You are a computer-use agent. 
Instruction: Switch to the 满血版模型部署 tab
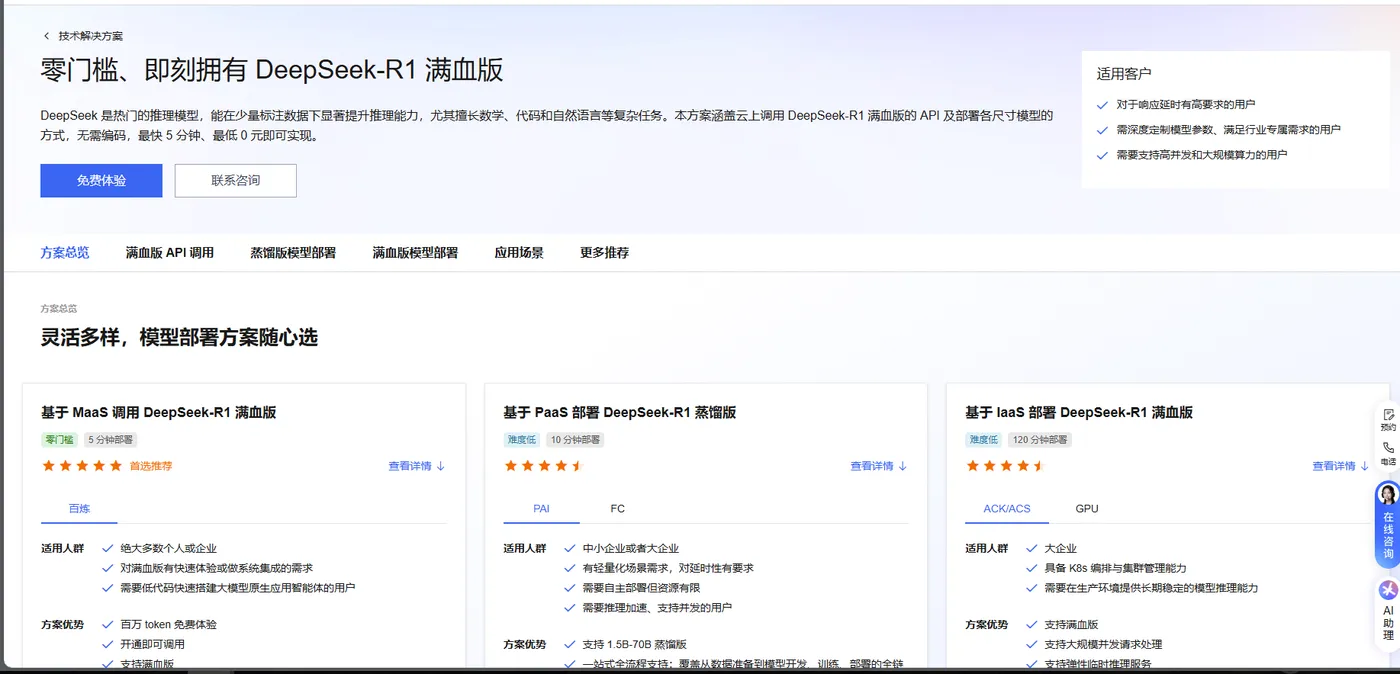415,253
